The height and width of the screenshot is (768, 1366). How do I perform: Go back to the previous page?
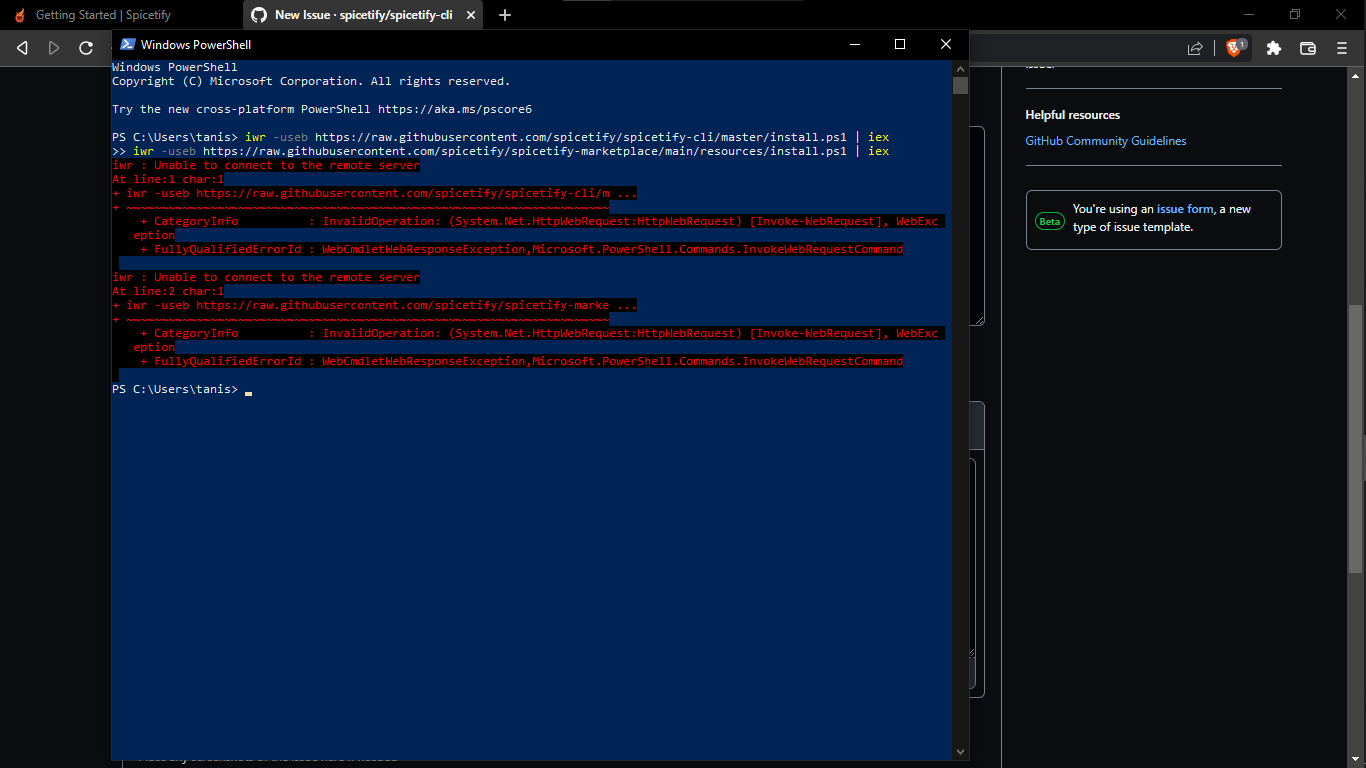[x=21, y=47]
